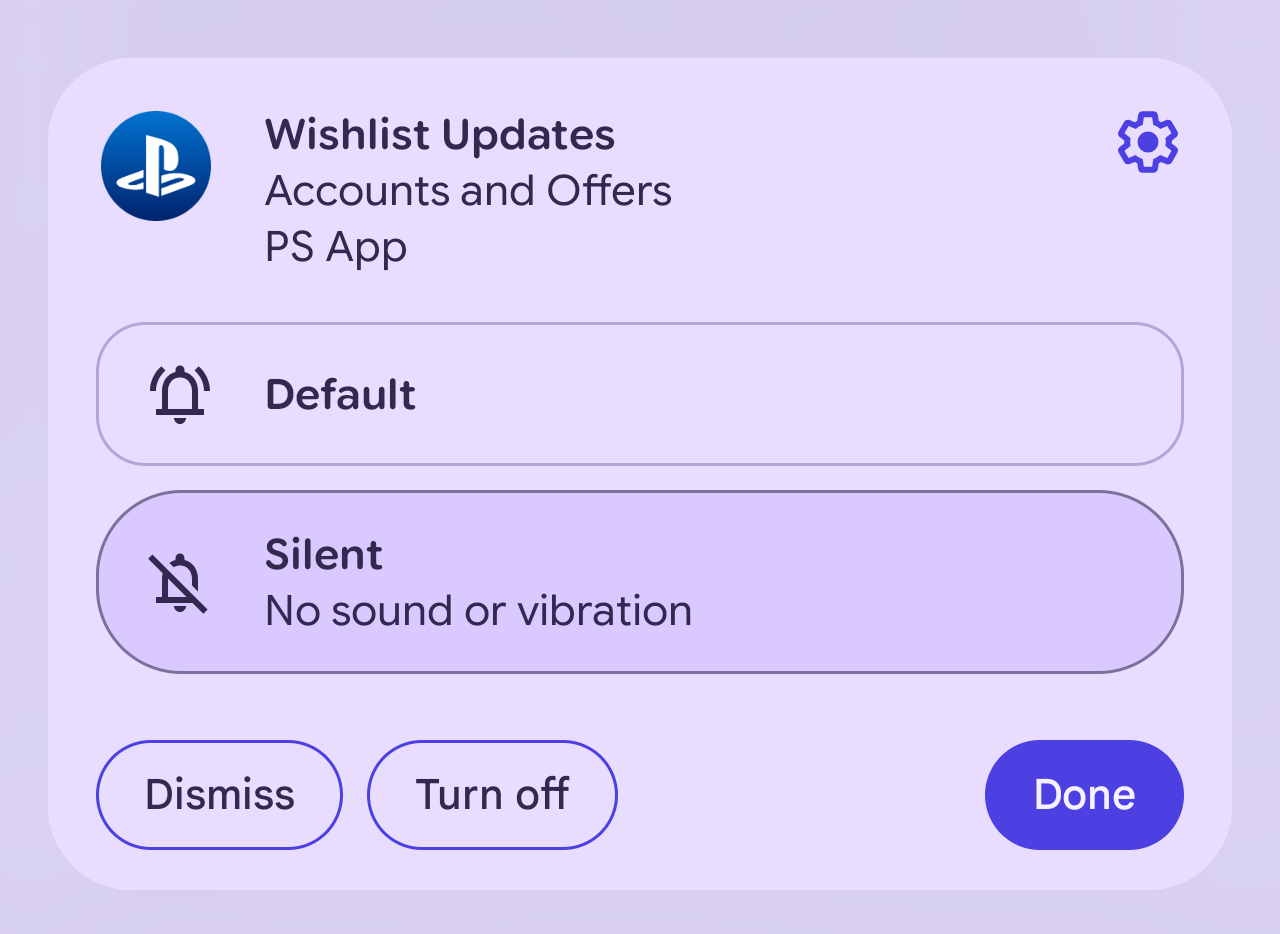The height and width of the screenshot is (934, 1280).
Task: Click blank card area between Turn off and Done
Action: (x=800, y=795)
